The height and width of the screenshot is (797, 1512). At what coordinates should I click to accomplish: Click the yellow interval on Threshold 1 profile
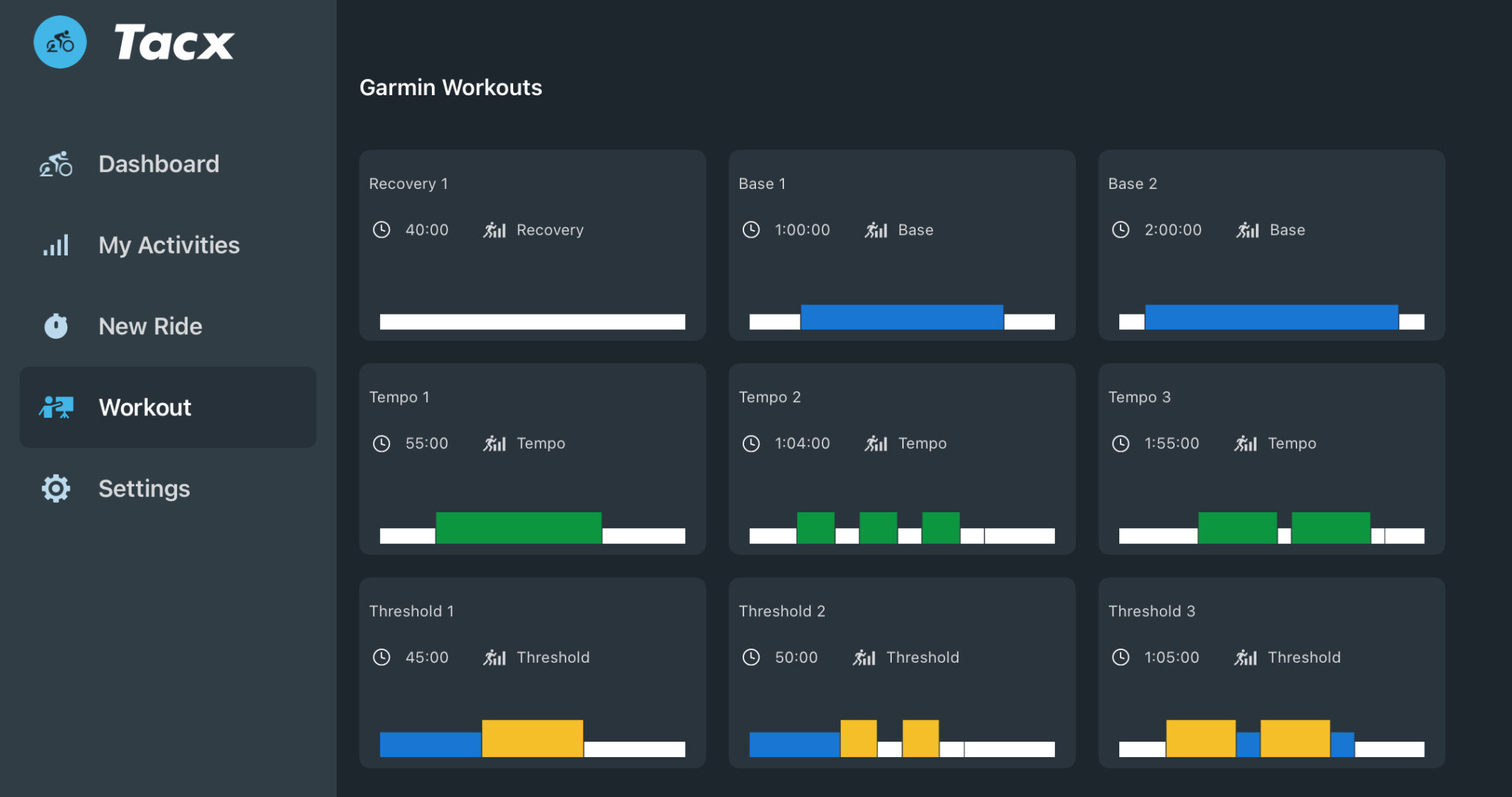532,738
